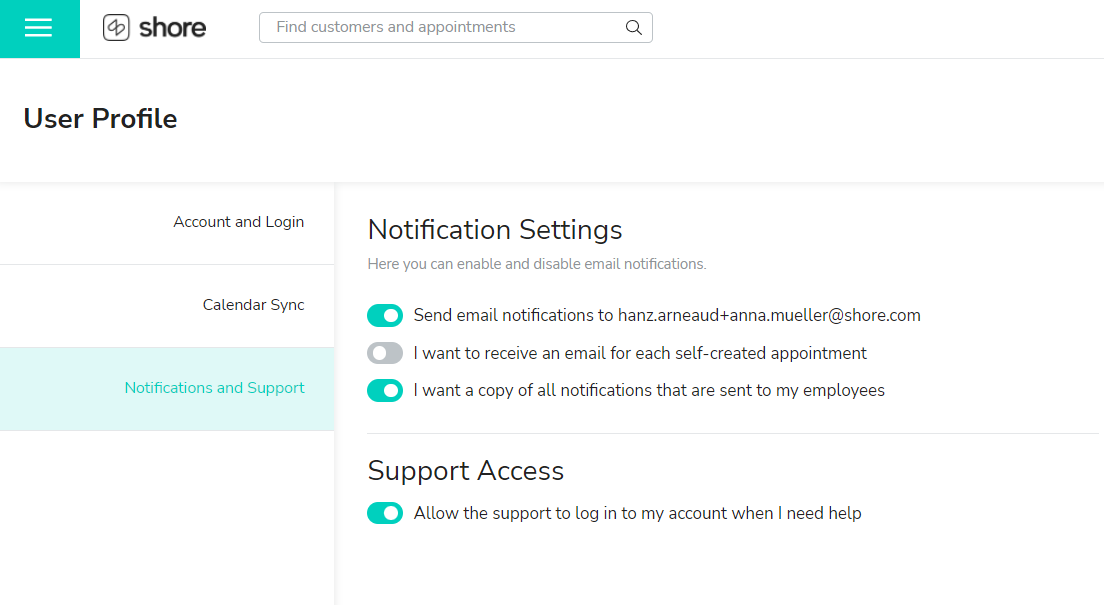
Task: Focus the customers and appointments search field
Action: (456, 27)
